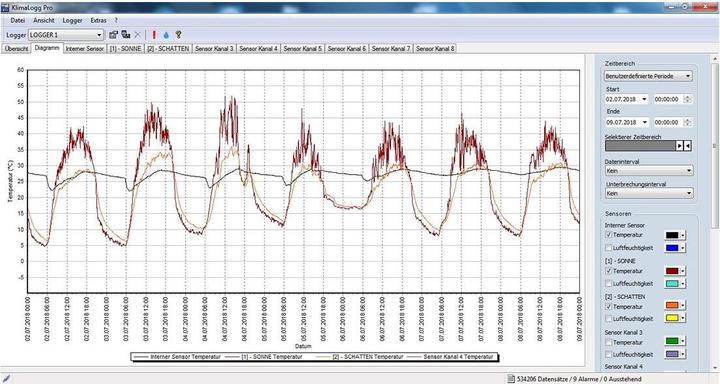Open the ? help menu
Viewport: 720px width, 384px height.
(x=116, y=20)
